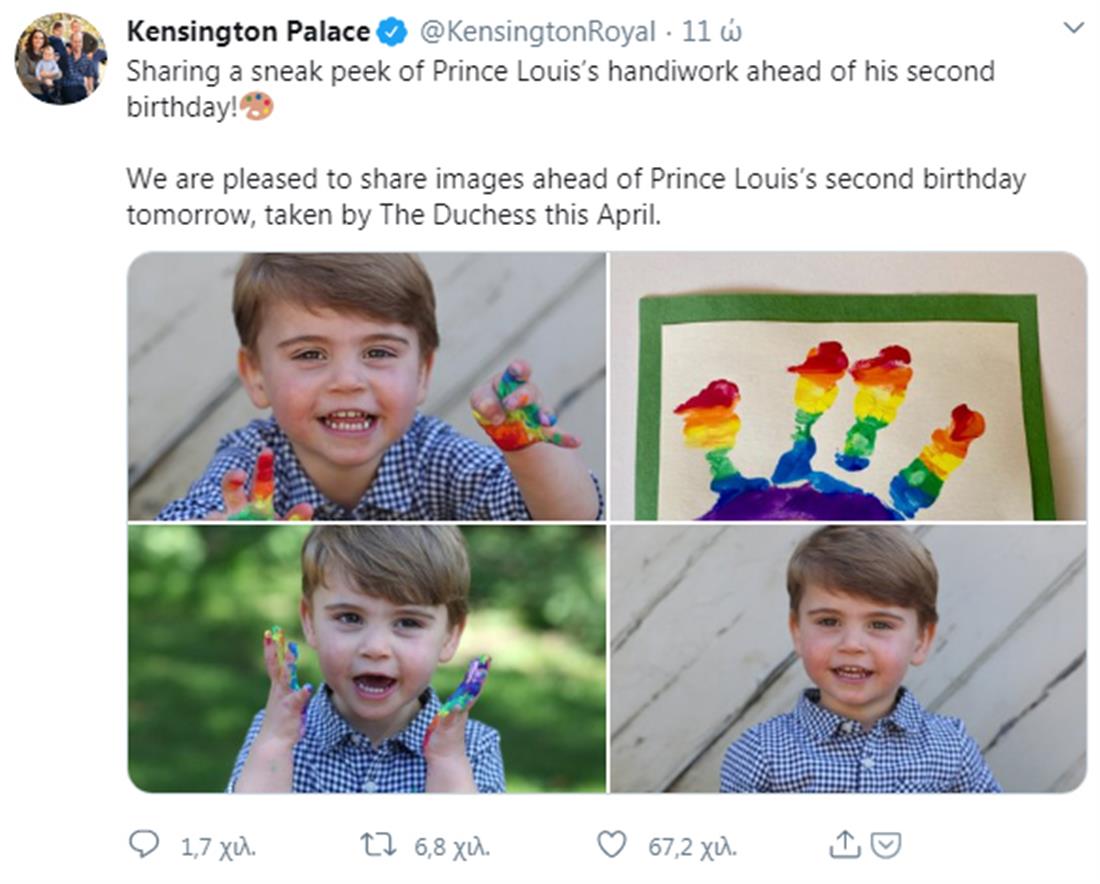This screenshot has width=1100, height=884.
Task: Click the blue verified badge
Action: tap(392, 32)
